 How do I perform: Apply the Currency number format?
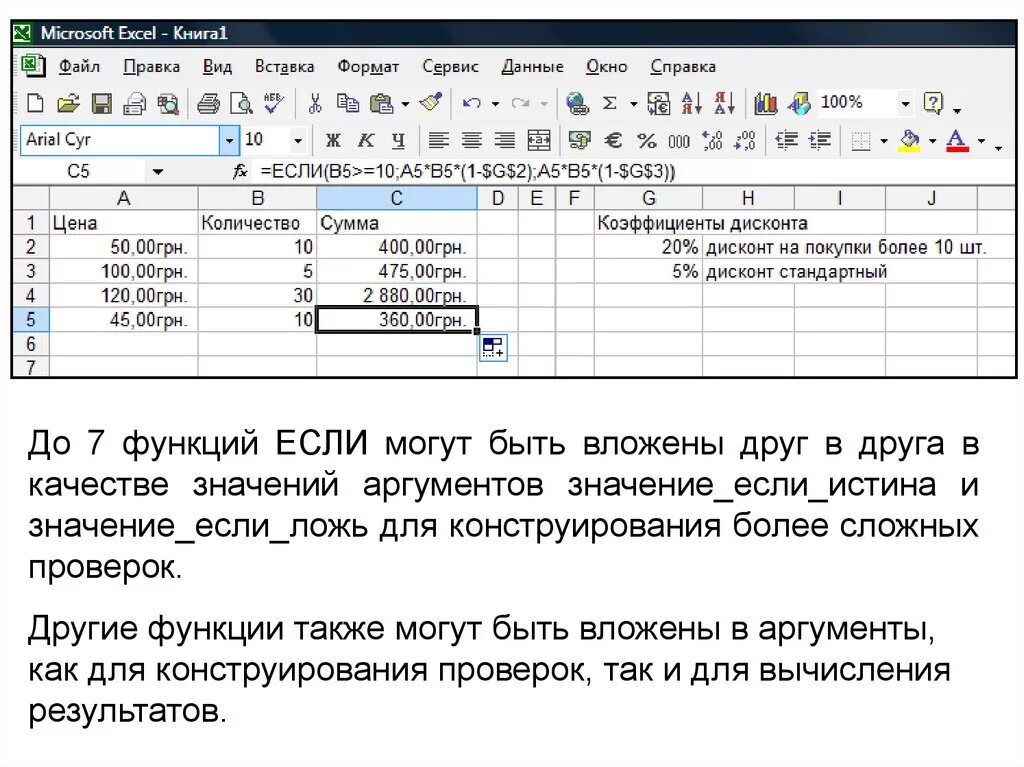coord(579,140)
